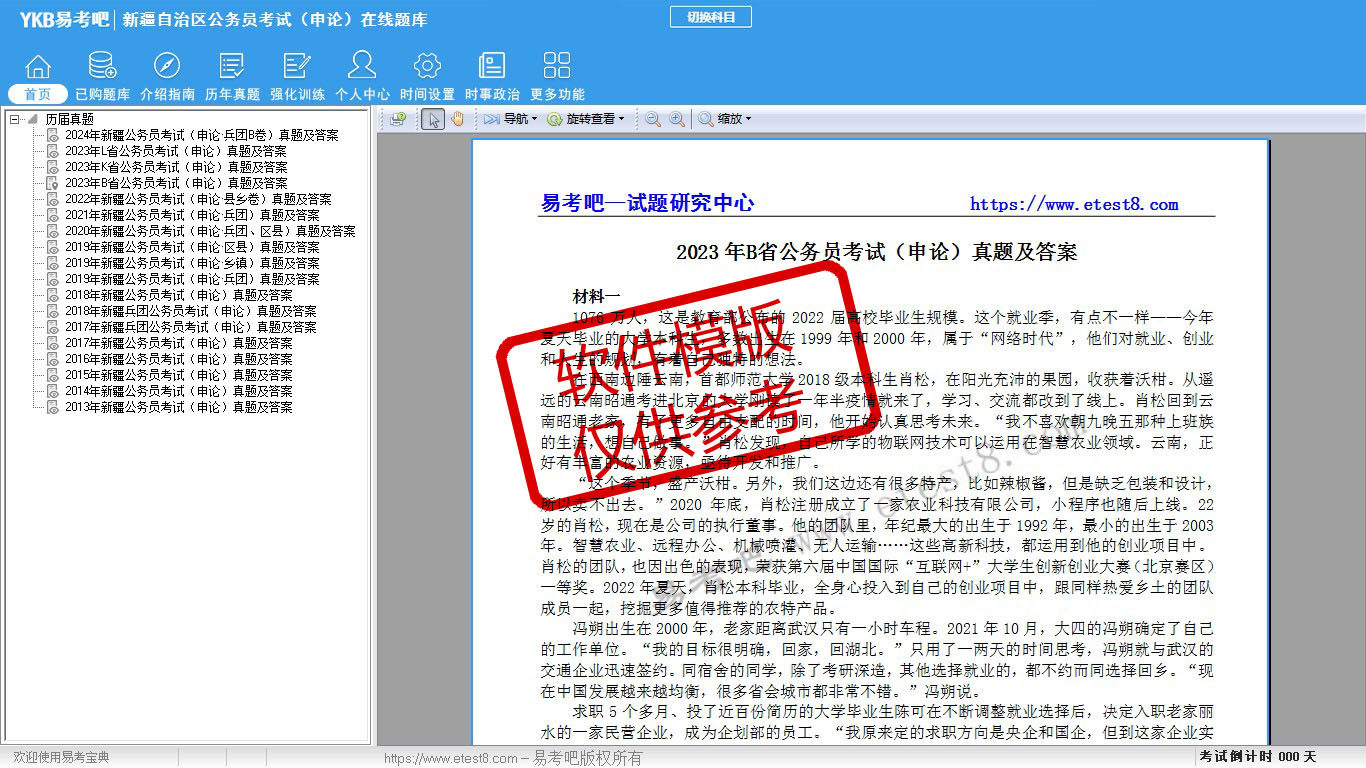This screenshot has width=1366, height=768.
Task: Click the 切换科目 switch subject button
Action: click(710, 17)
